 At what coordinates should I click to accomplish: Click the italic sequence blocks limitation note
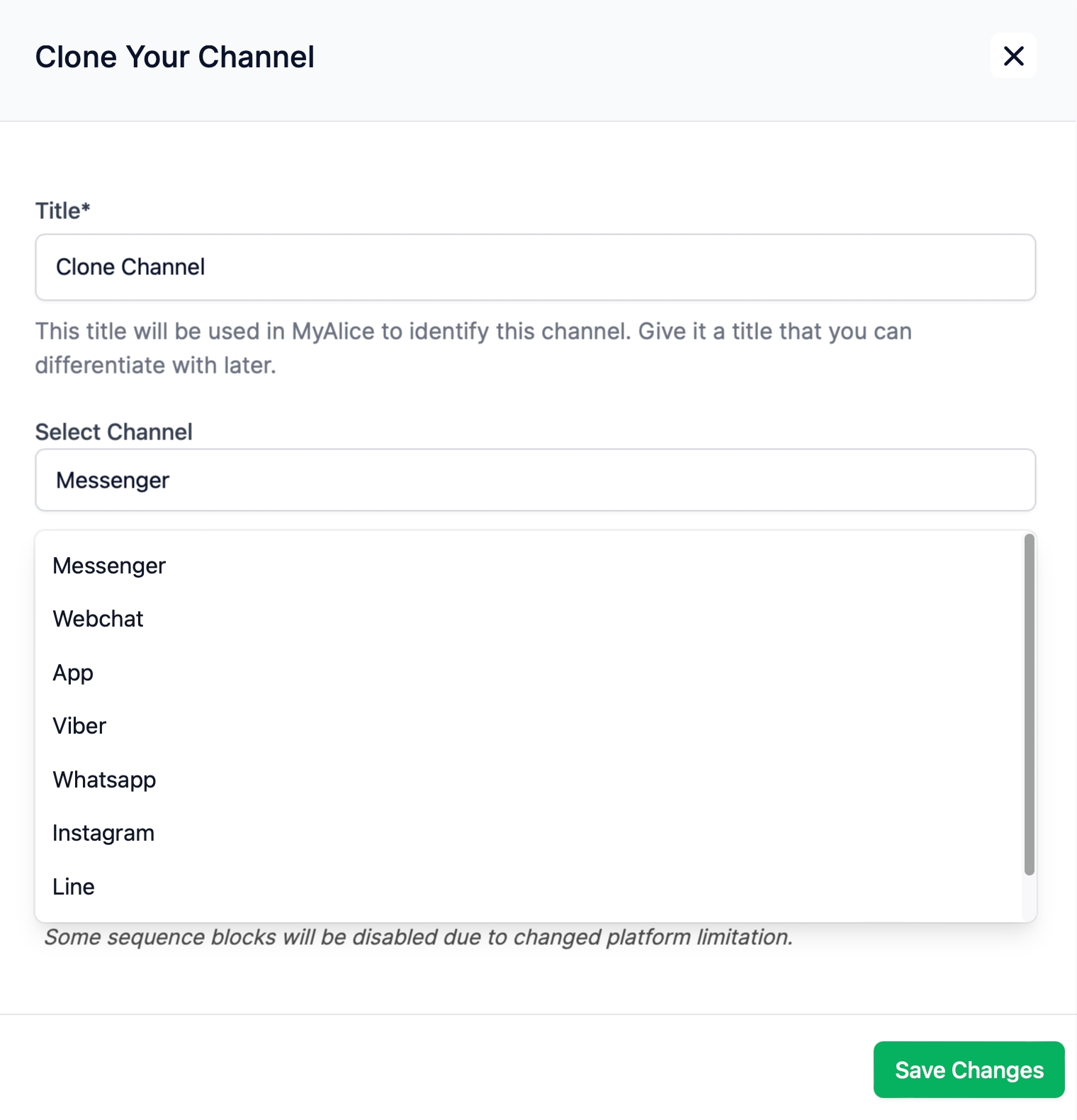pos(418,937)
